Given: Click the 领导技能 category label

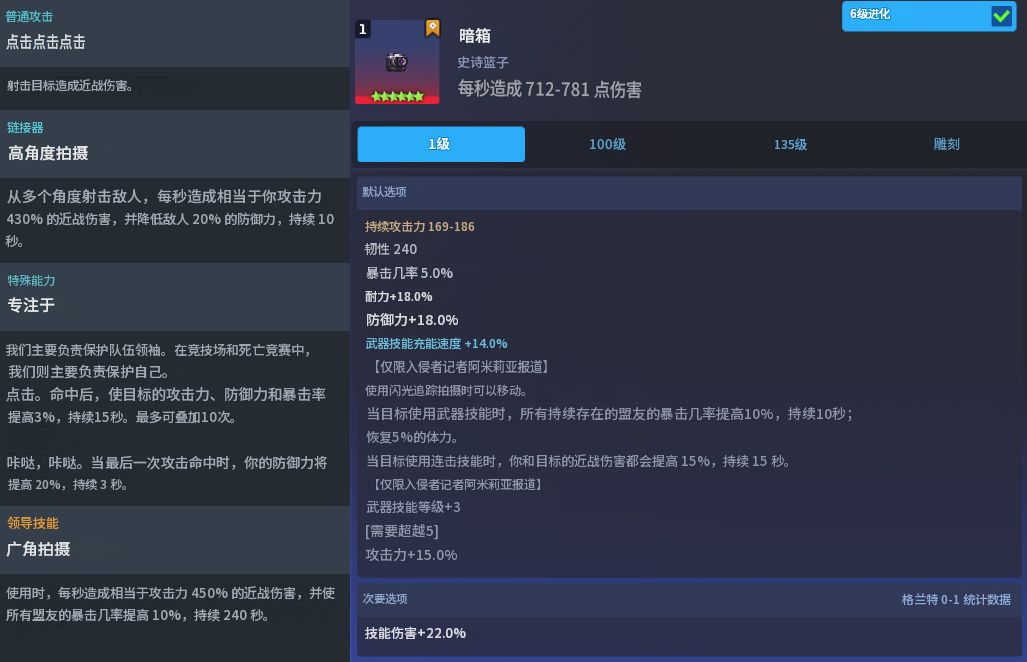Looking at the screenshot, I should pyautogui.click(x=33, y=523).
